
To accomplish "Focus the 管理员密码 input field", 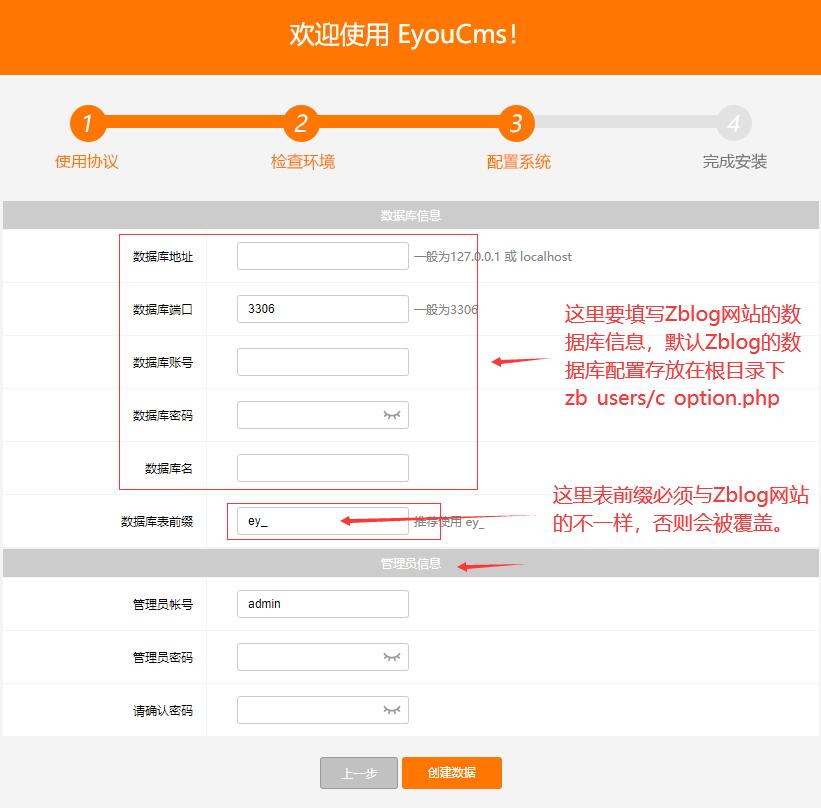I will click(x=323, y=657).
